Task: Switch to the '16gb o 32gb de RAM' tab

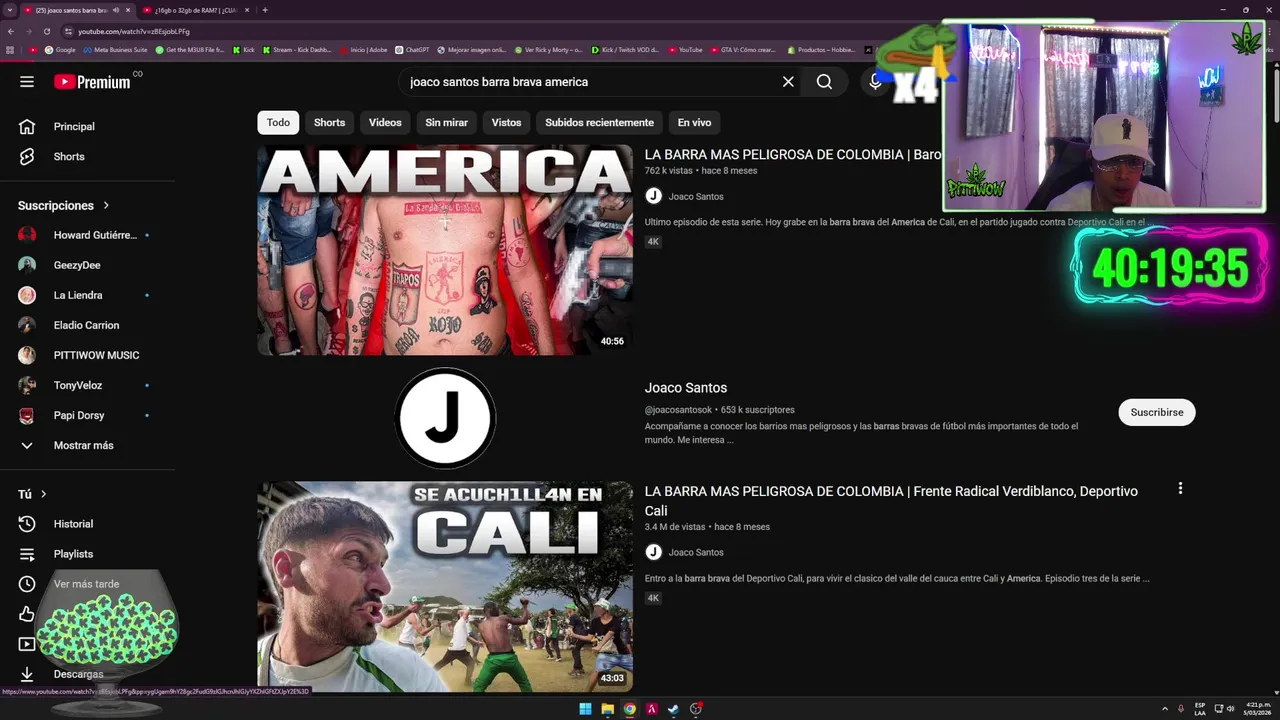Action: click(x=195, y=10)
